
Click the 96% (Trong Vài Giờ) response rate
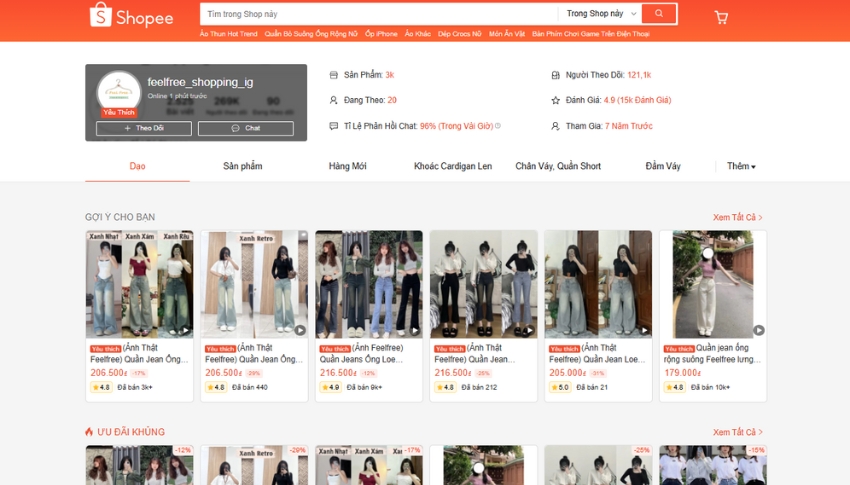[x=456, y=126]
